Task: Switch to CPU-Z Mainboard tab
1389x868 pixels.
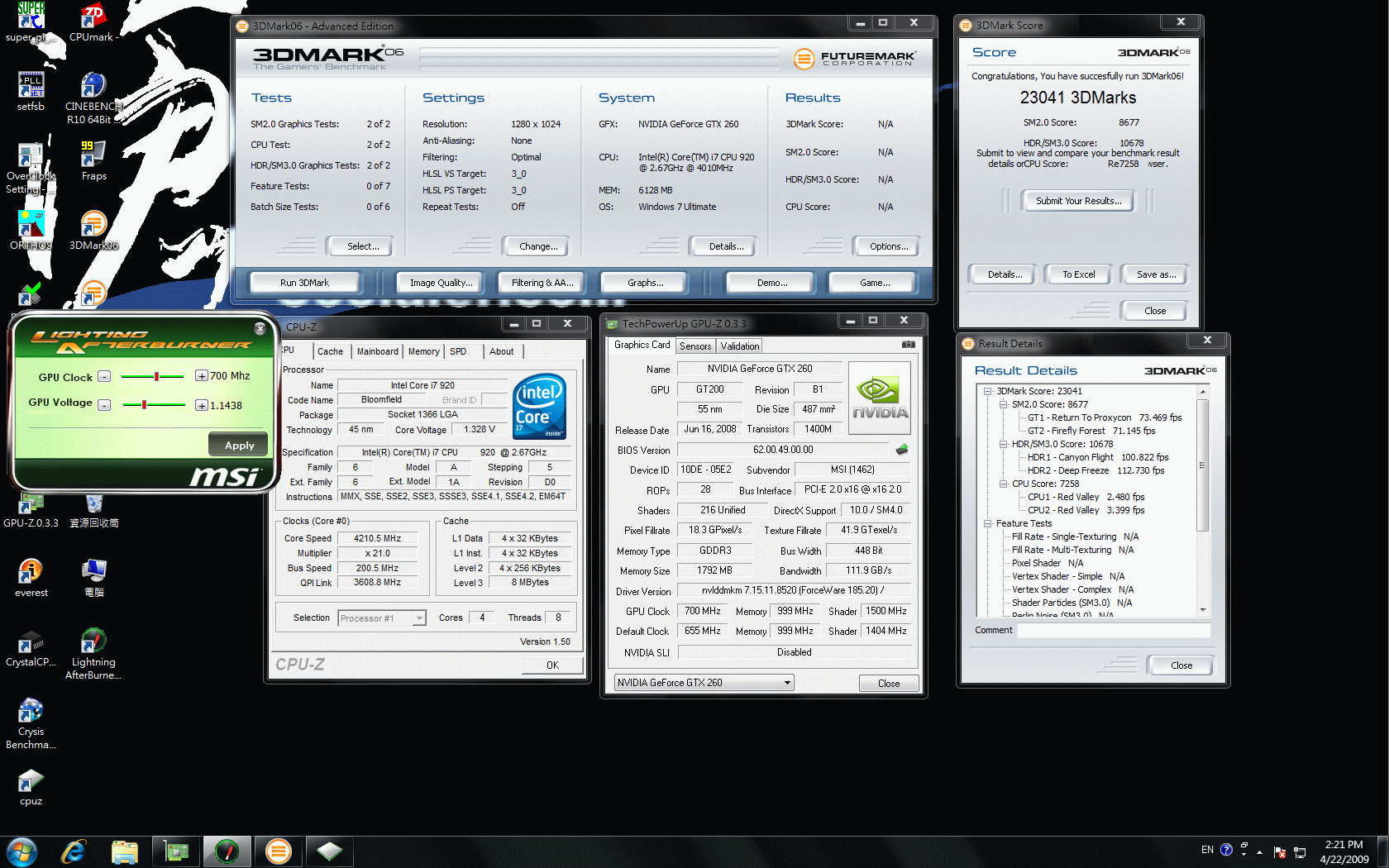Action: (378, 351)
